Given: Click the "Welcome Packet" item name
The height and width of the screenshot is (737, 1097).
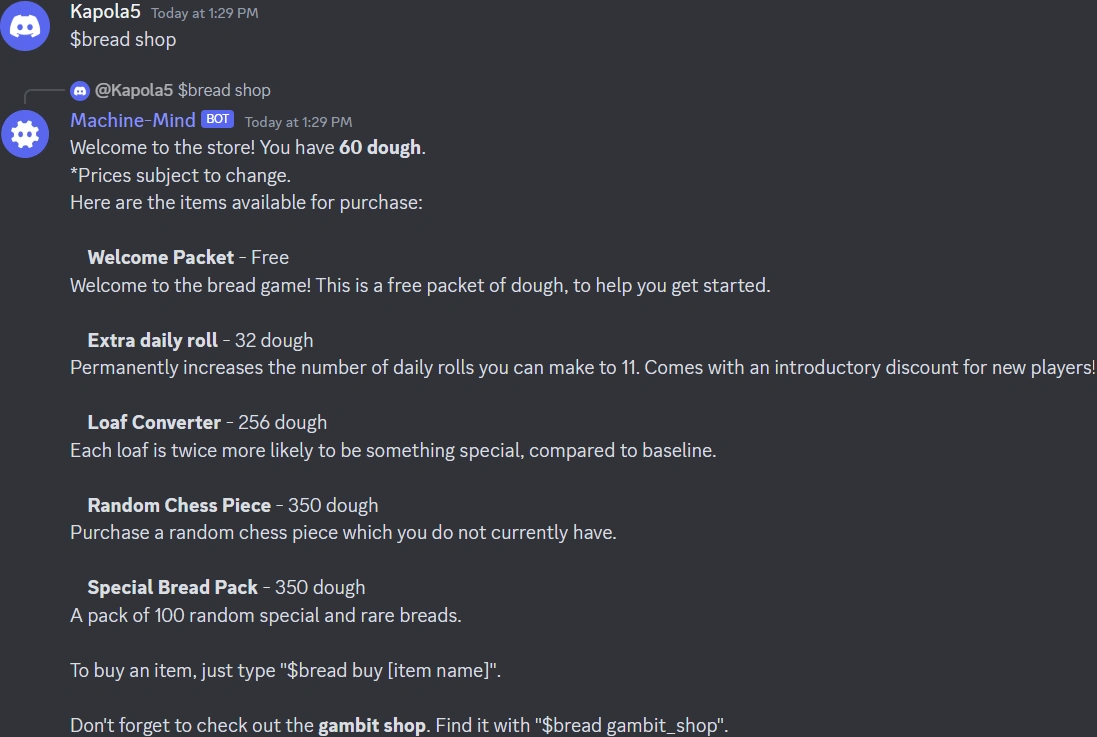Looking at the screenshot, I should click(x=161, y=257).
